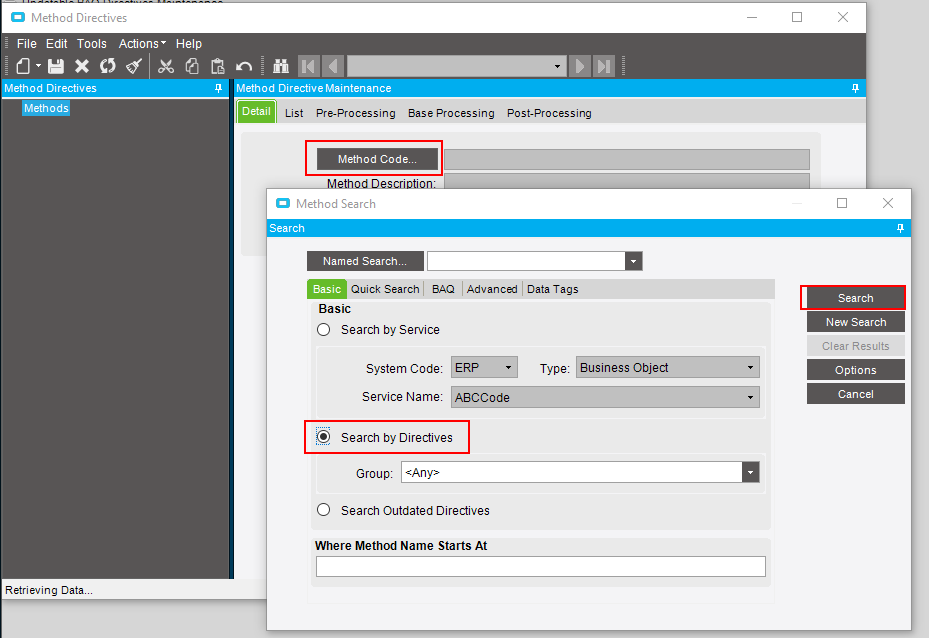Image resolution: width=929 pixels, height=638 pixels.
Task: Click the Method Code input field
Action: pyautogui.click(x=627, y=159)
